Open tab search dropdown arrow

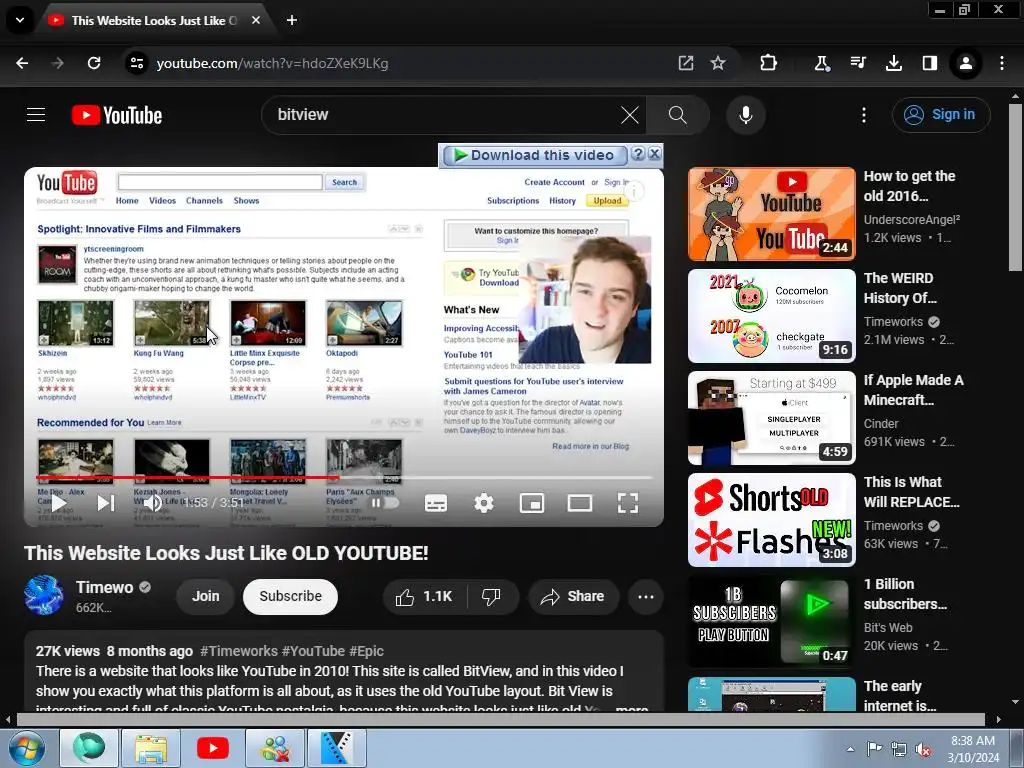pos(20,20)
